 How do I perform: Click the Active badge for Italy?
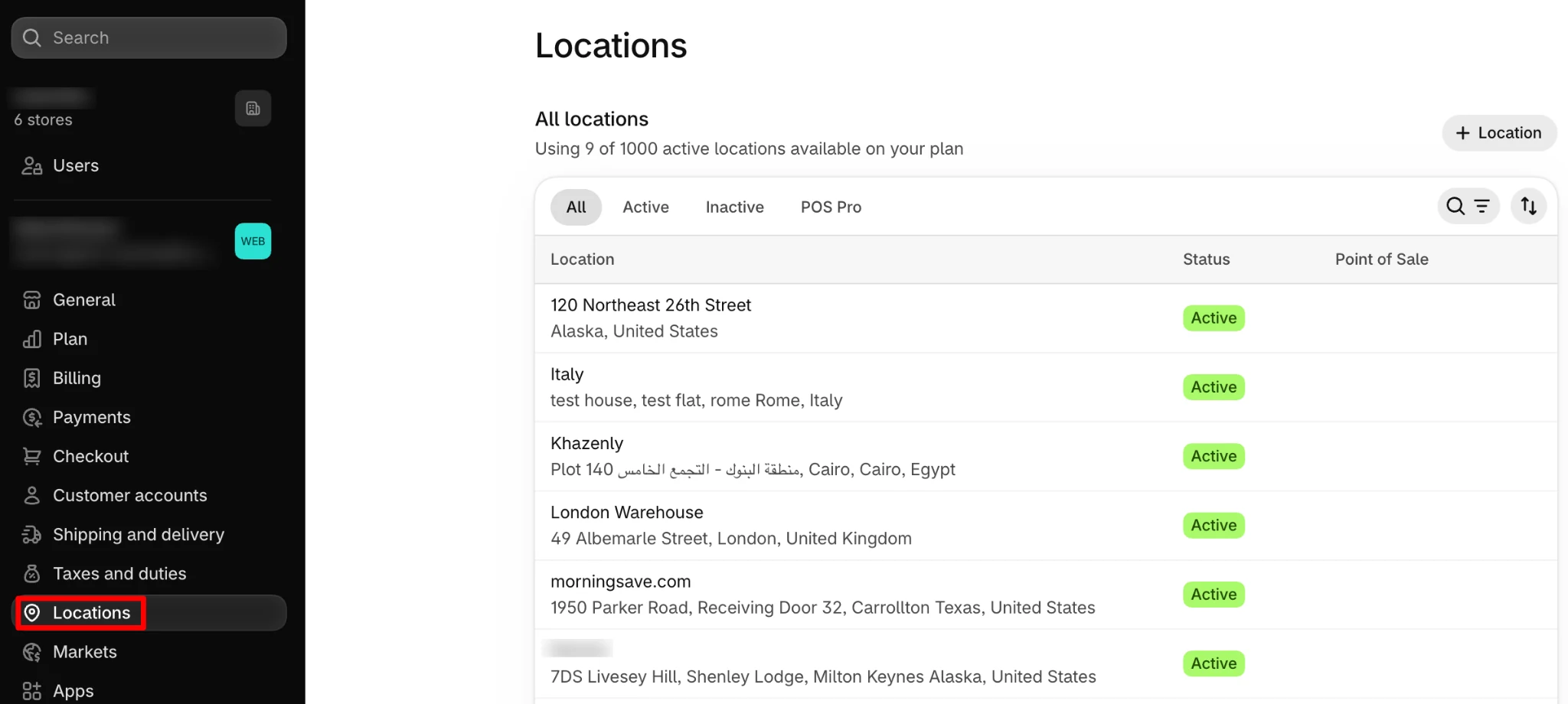(x=1214, y=387)
